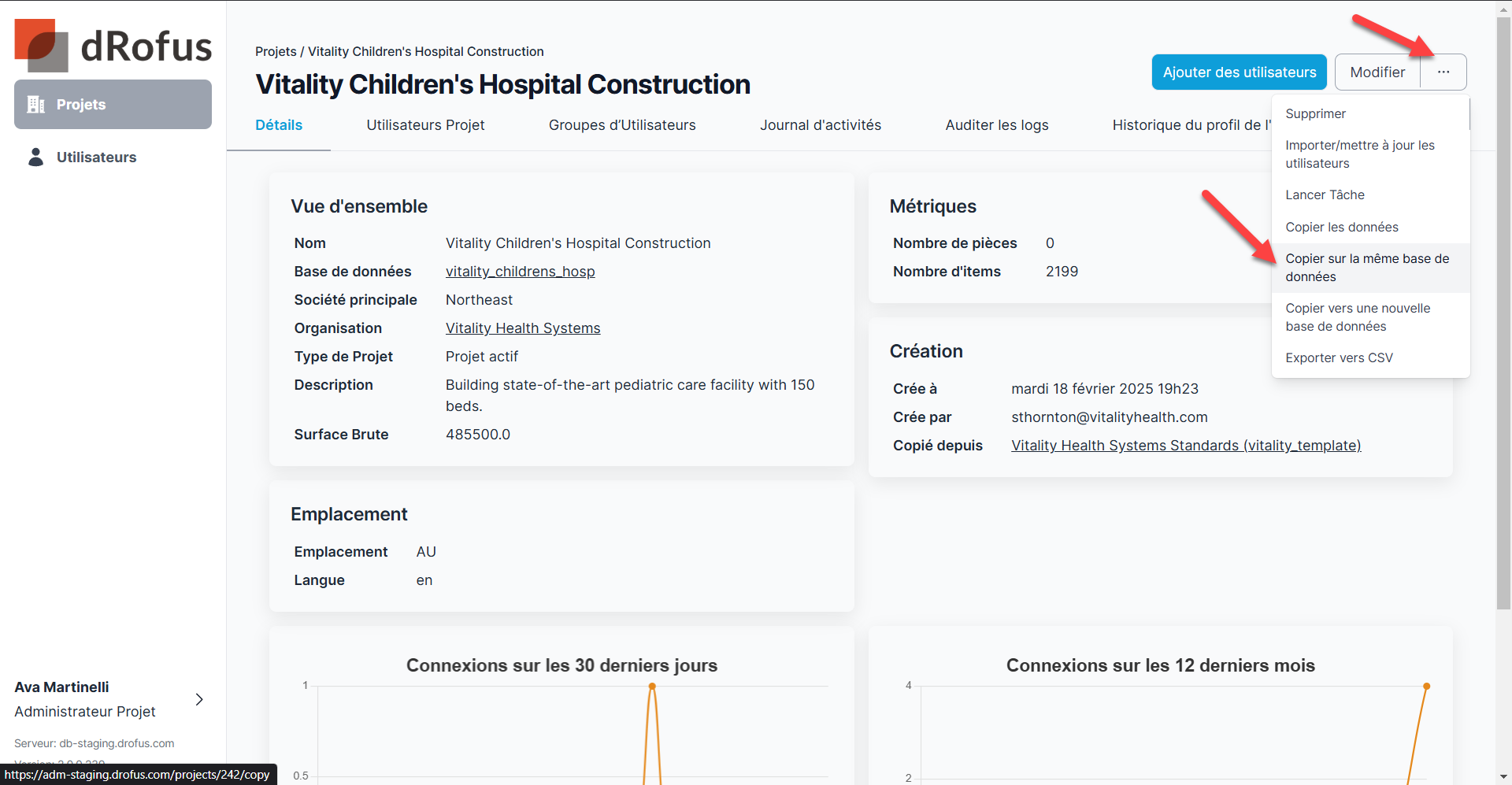Open the three-dots more actions menu
1512x785 pixels.
point(1443,72)
